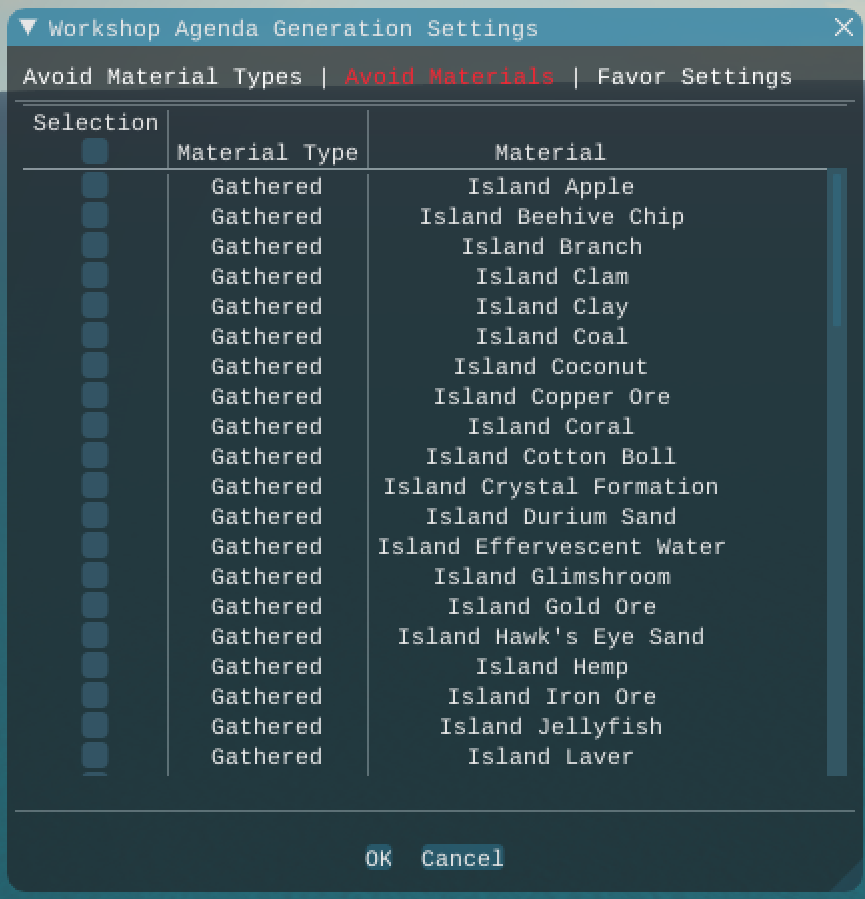The image size is (865, 899).
Task: Check the box for Island Copper Ore
Action: click(95, 396)
